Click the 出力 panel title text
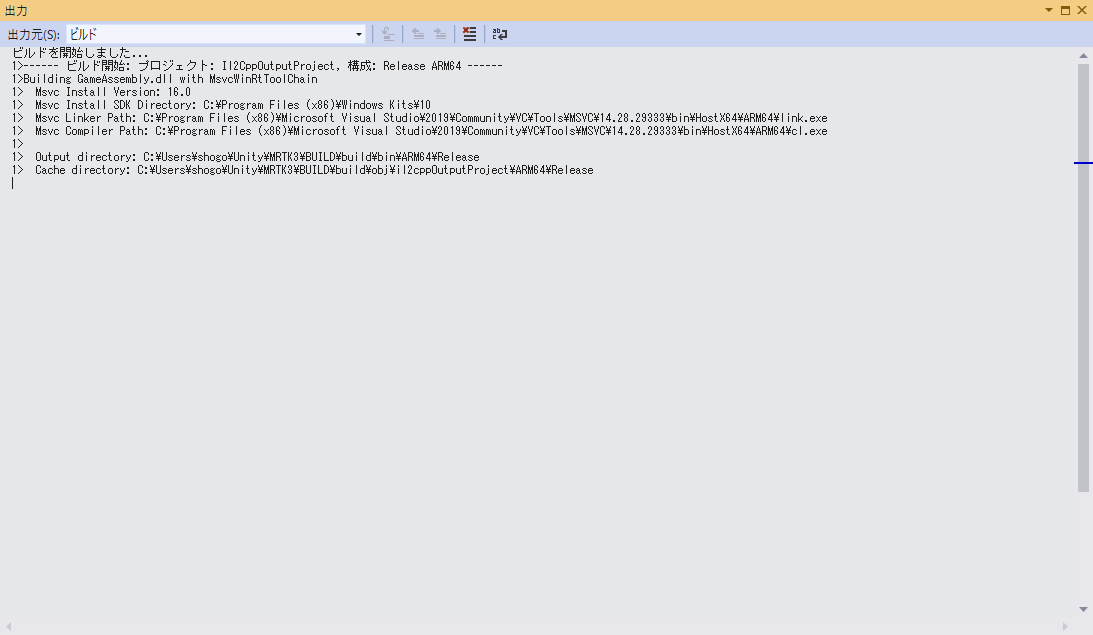Screen dimensions: 1093x635 (17, 10)
